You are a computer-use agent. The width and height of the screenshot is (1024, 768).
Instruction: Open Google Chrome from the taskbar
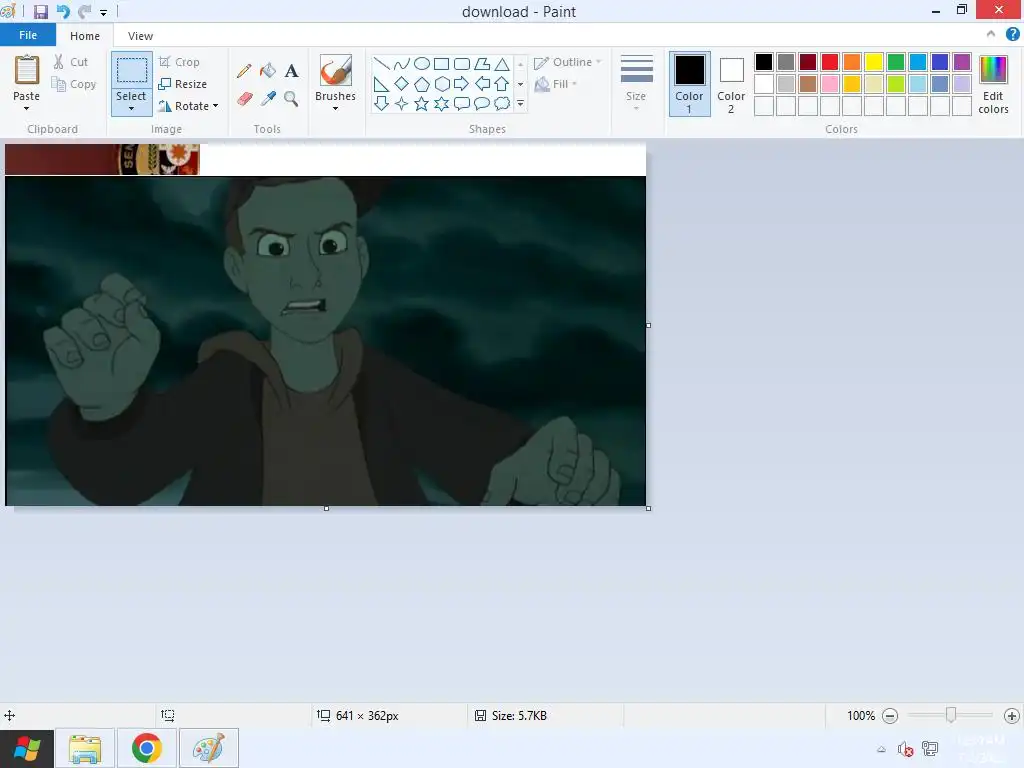click(x=147, y=749)
